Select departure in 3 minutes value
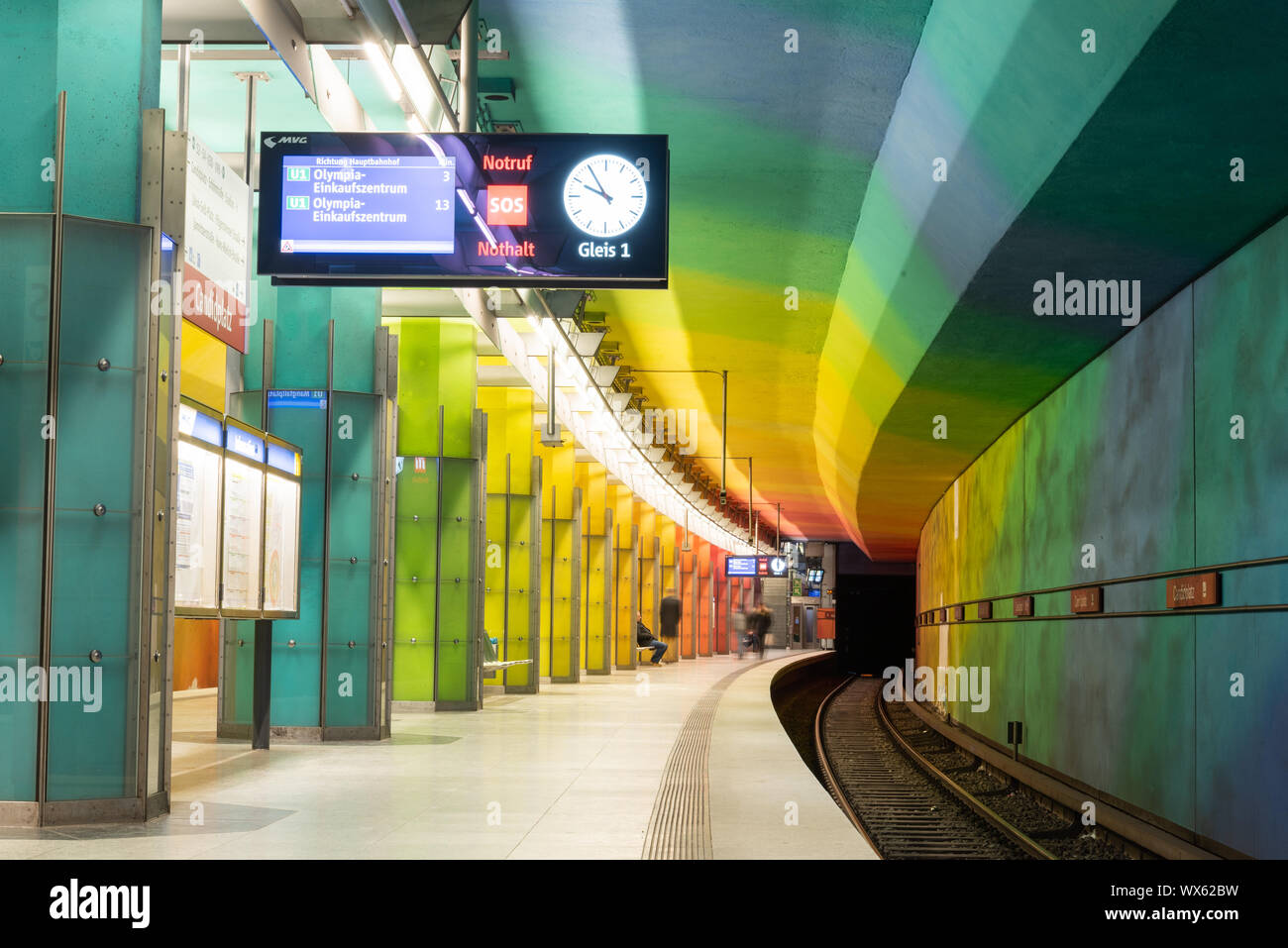This screenshot has height=948, width=1288. 446,176
